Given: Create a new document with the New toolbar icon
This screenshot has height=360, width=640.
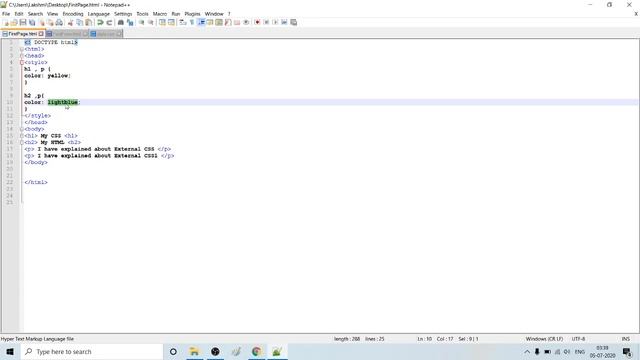Looking at the screenshot, I should pos(6,22).
